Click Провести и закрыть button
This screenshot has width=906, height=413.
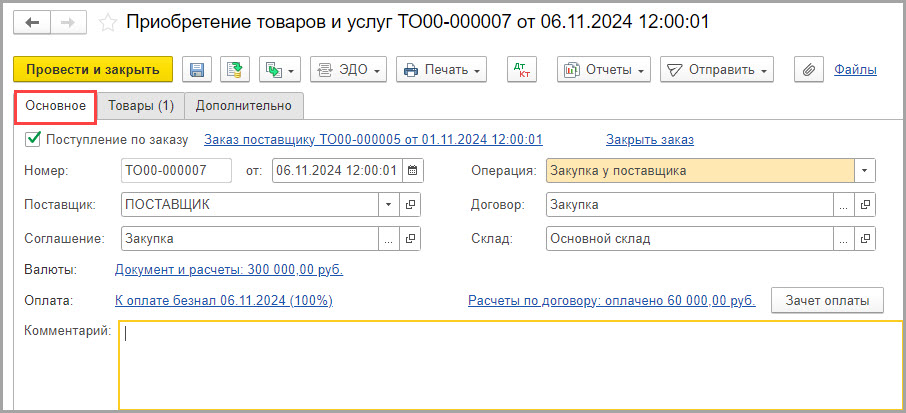pos(93,70)
